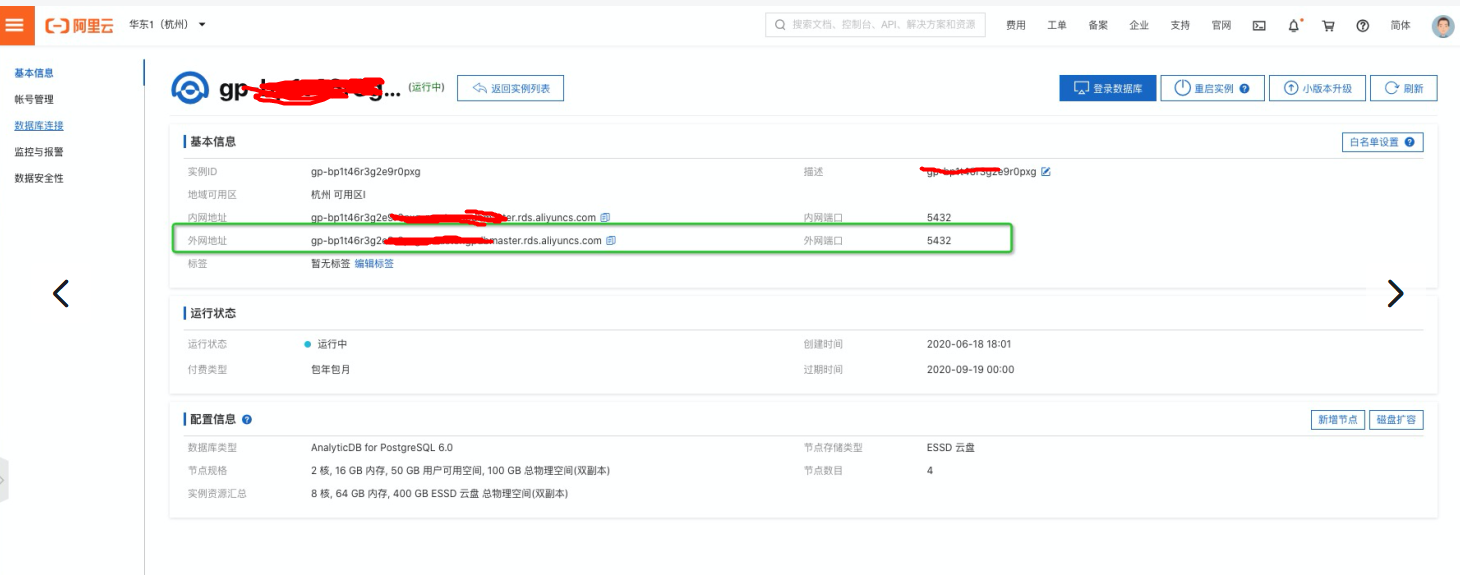Open the user avatar menu
Viewport: 1460px width, 575px height.
pyautogui.click(x=1442, y=26)
